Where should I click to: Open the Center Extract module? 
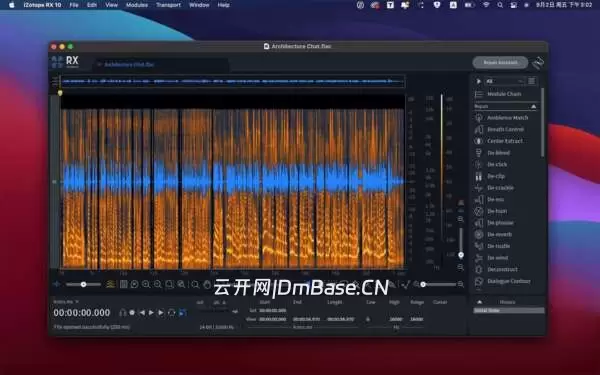point(505,141)
